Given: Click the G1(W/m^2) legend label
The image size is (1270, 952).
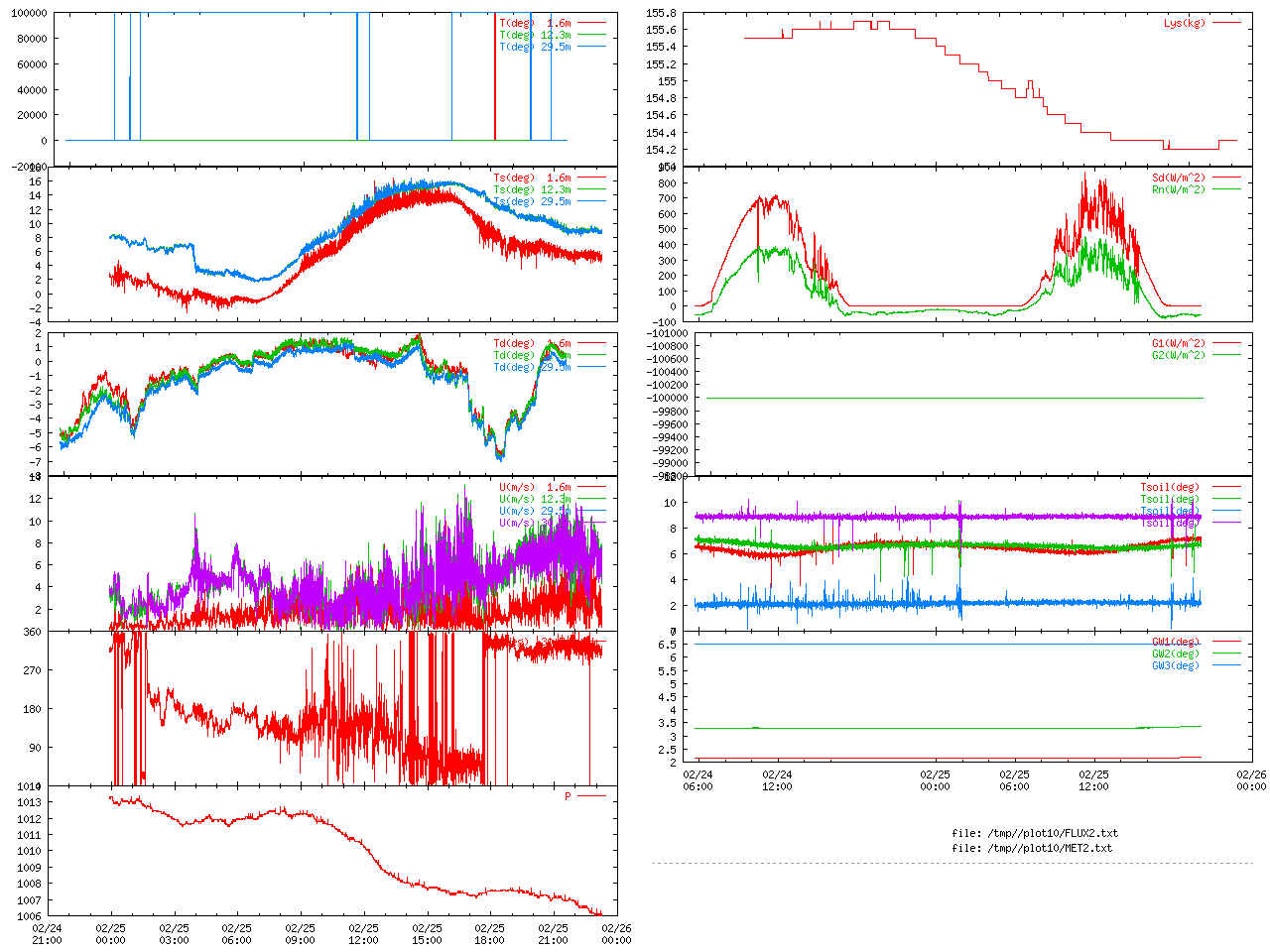Looking at the screenshot, I should point(1178,344).
